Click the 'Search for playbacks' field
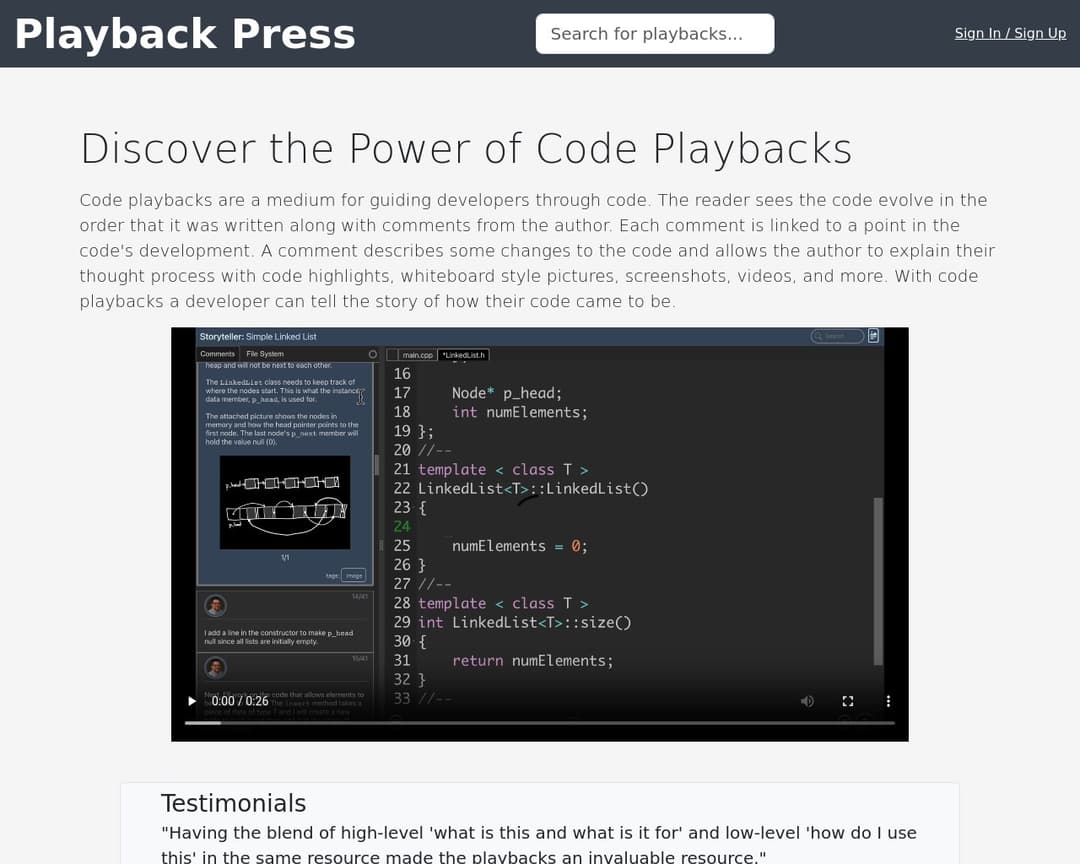1080x864 pixels. pos(654,34)
